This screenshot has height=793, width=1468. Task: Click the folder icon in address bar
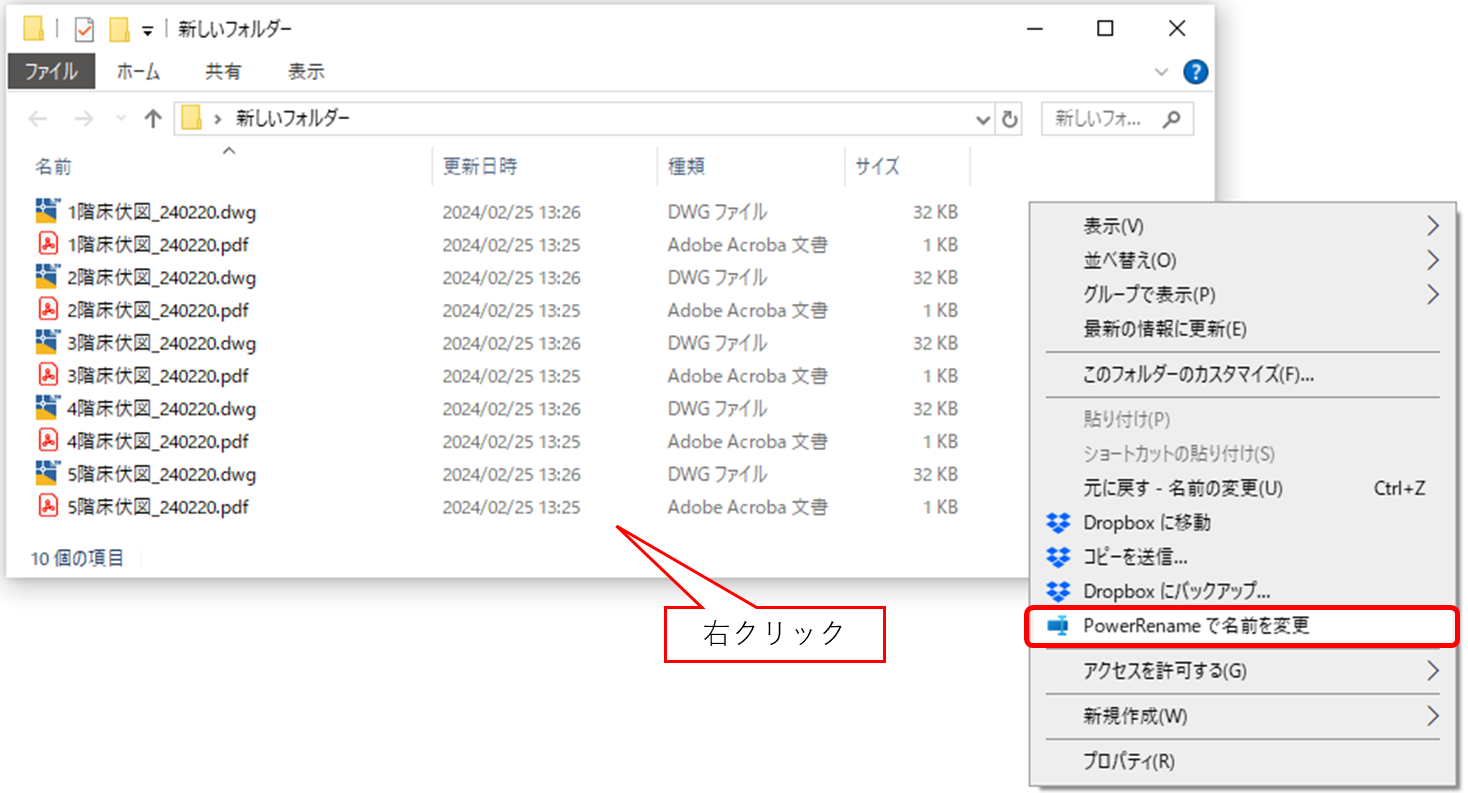(191, 119)
